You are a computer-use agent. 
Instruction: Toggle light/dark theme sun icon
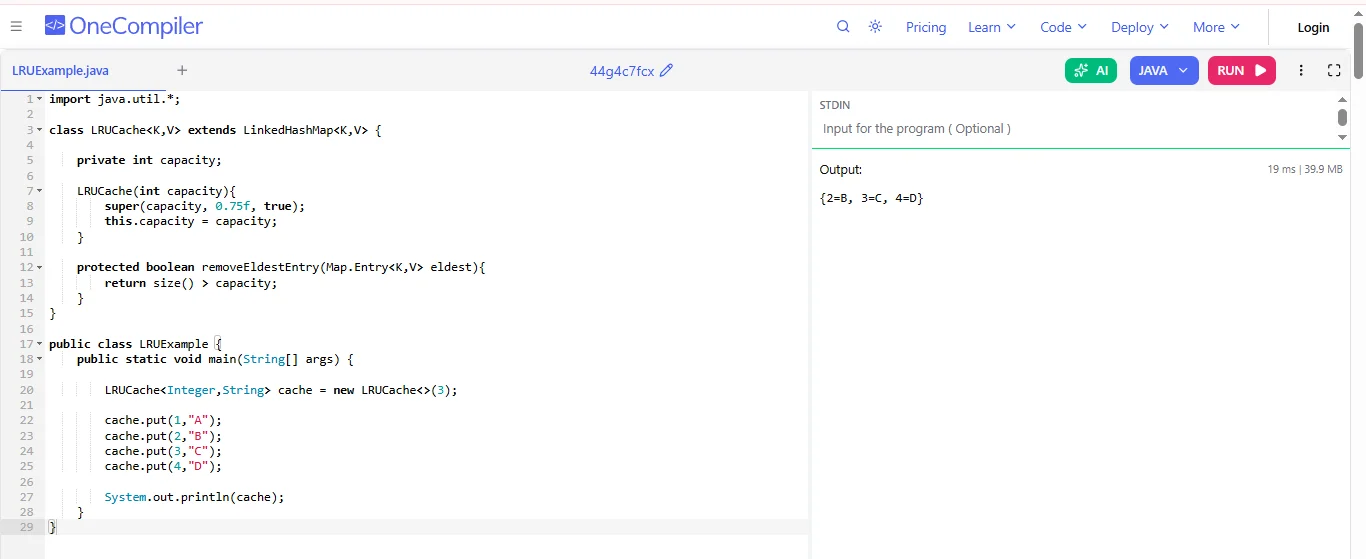[875, 27]
